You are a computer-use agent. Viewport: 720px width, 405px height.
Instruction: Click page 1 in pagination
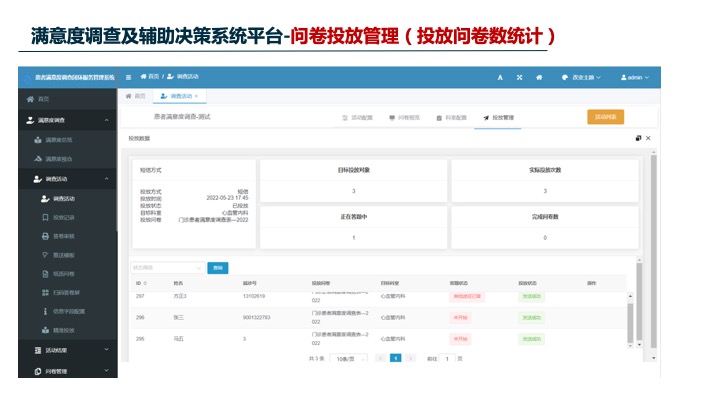coord(395,358)
